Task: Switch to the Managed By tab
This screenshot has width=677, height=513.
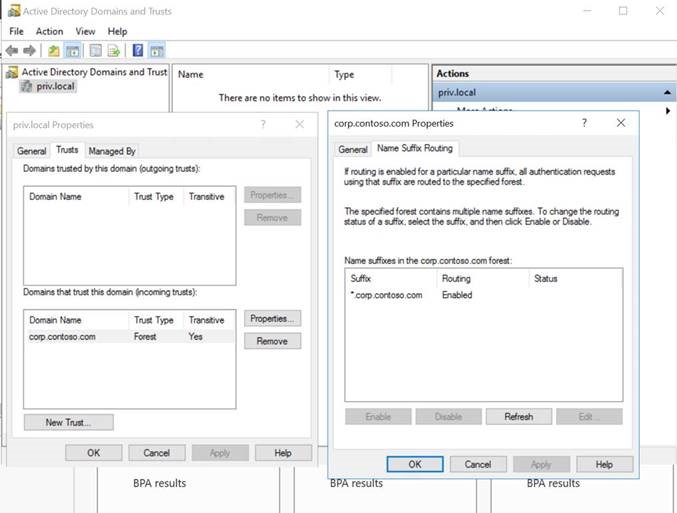Action: 112,151
